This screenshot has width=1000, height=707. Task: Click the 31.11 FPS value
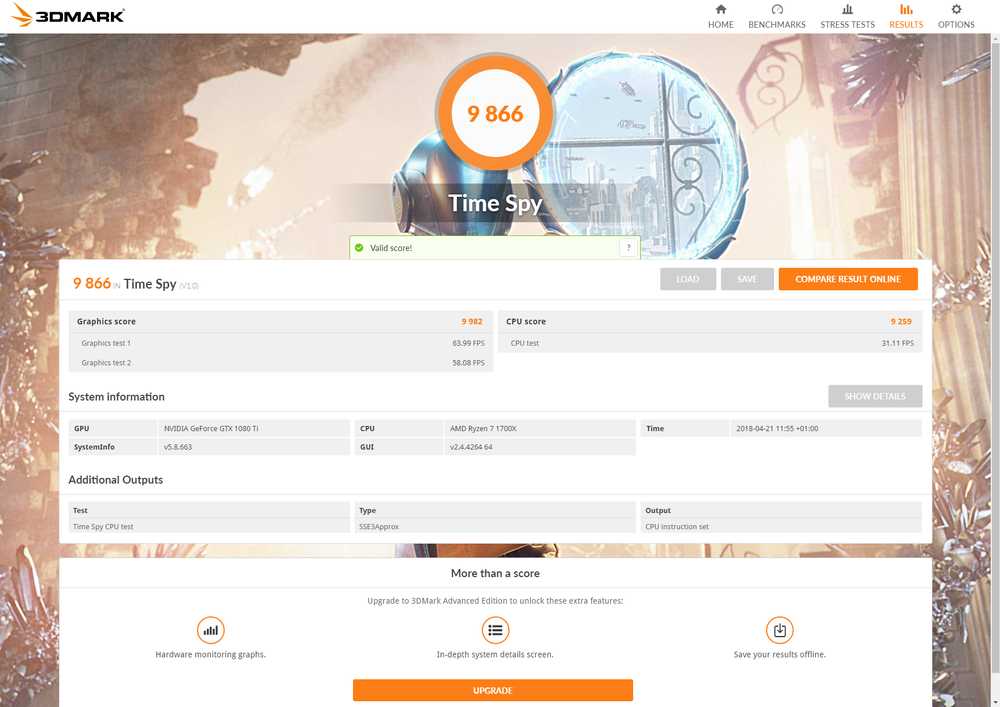(x=897, y=343)
